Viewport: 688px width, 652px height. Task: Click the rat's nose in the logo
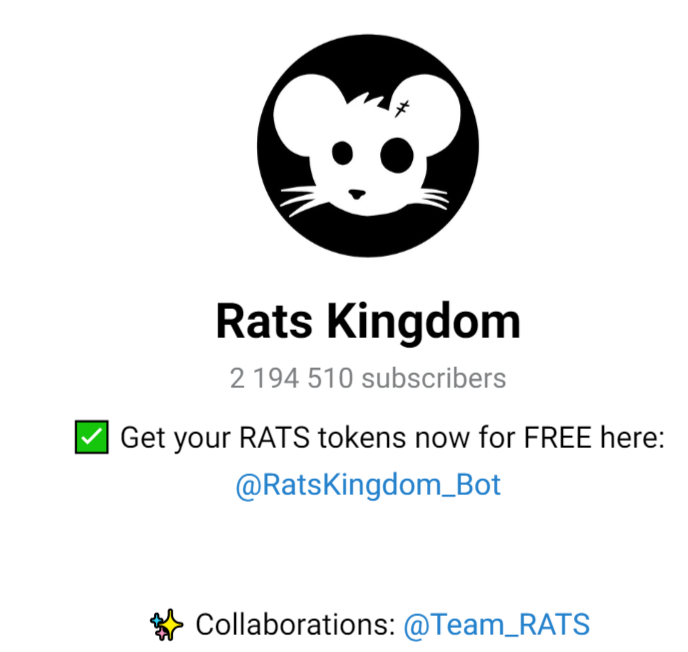coord(357,194)
